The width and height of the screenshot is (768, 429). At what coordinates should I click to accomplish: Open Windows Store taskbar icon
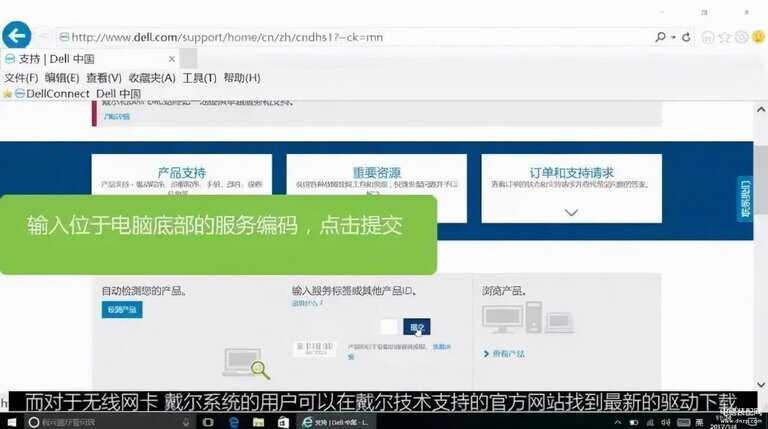click(283, 422)
